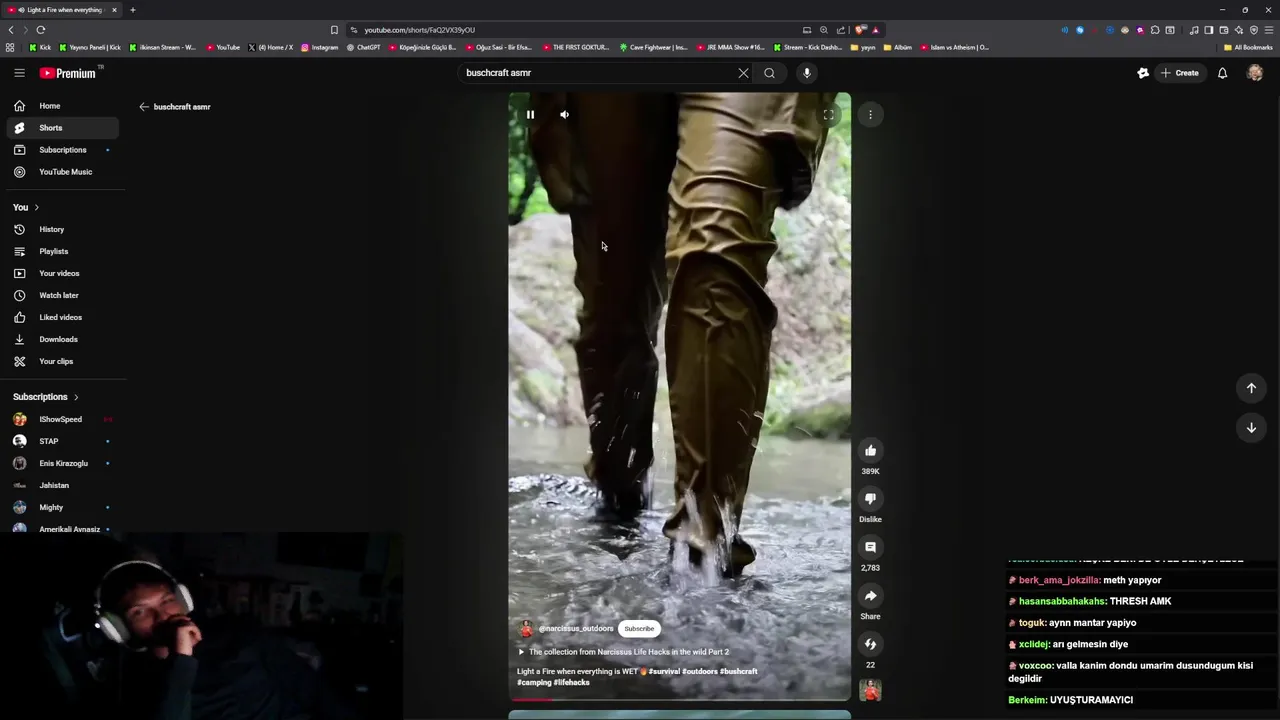Open Liked videos

click(62, 318)
